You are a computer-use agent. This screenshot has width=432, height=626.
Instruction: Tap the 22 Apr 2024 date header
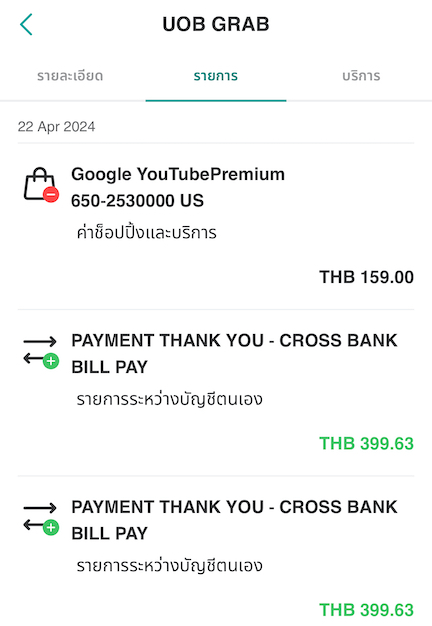[56, 127]
